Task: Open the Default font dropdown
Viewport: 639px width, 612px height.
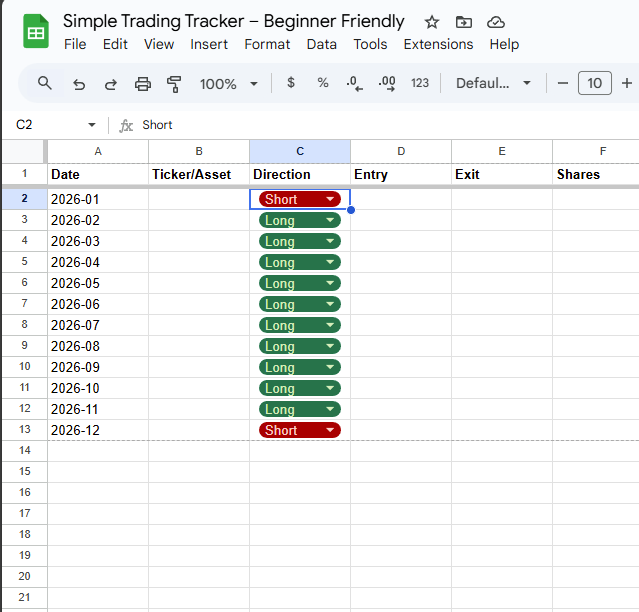Action: tap(493, 83)
